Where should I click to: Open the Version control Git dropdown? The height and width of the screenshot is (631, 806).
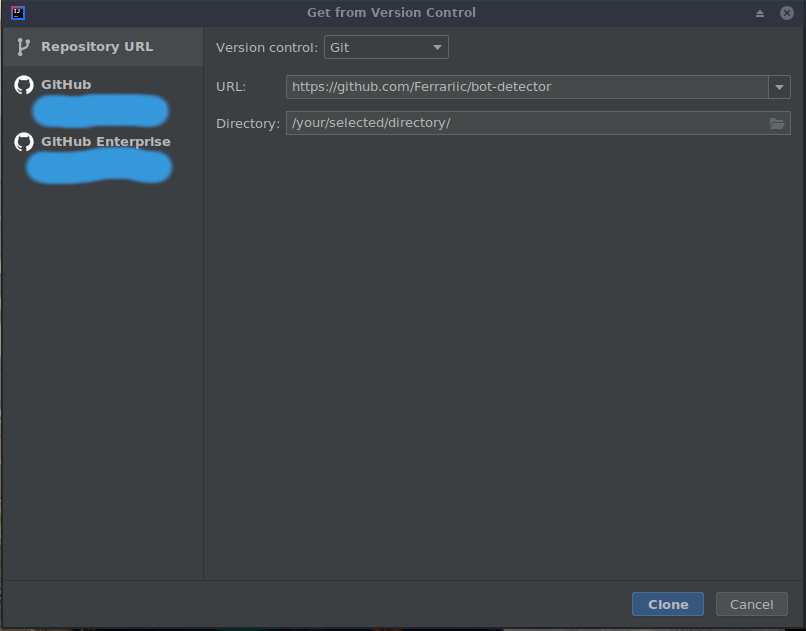click(x=386, y=47)
